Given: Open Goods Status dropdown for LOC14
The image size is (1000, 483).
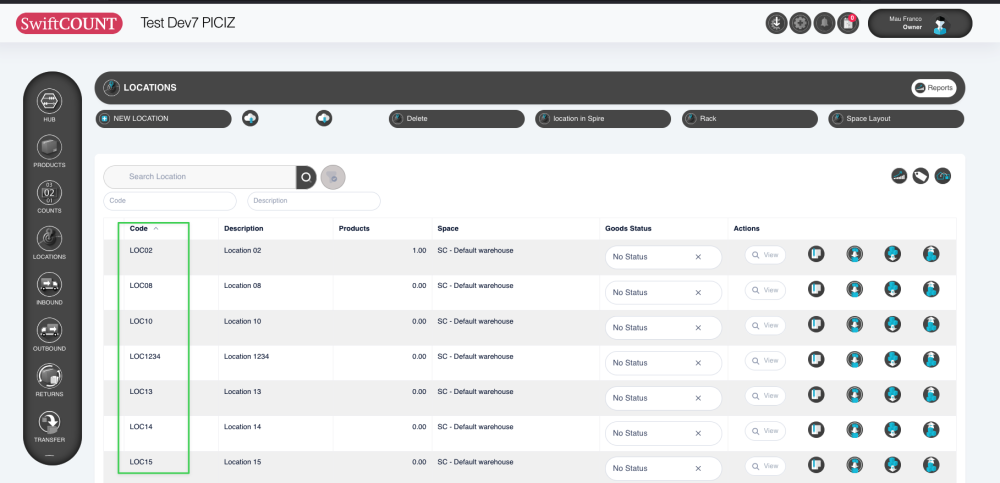Looking at the screenshot, I should [663, 433].
